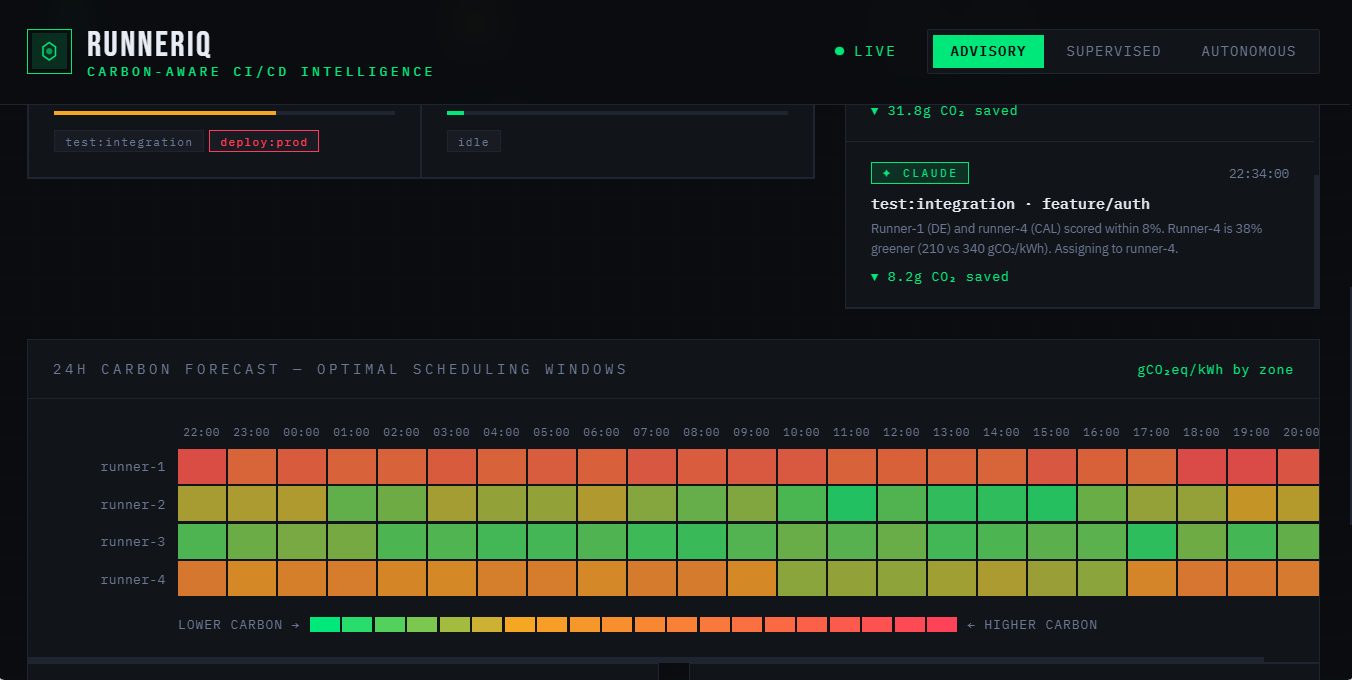Click the LIVE status indicator
Screen dimensions: 1352x680
(x=865, y=52)
